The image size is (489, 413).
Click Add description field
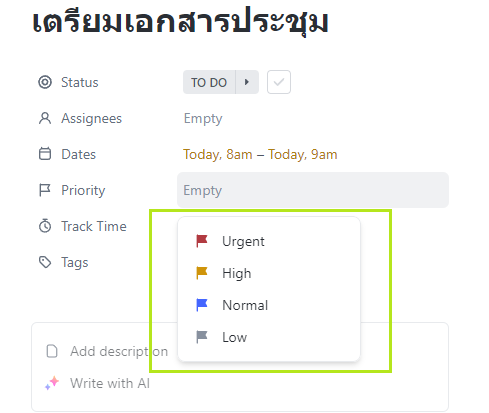pos(119,351)
